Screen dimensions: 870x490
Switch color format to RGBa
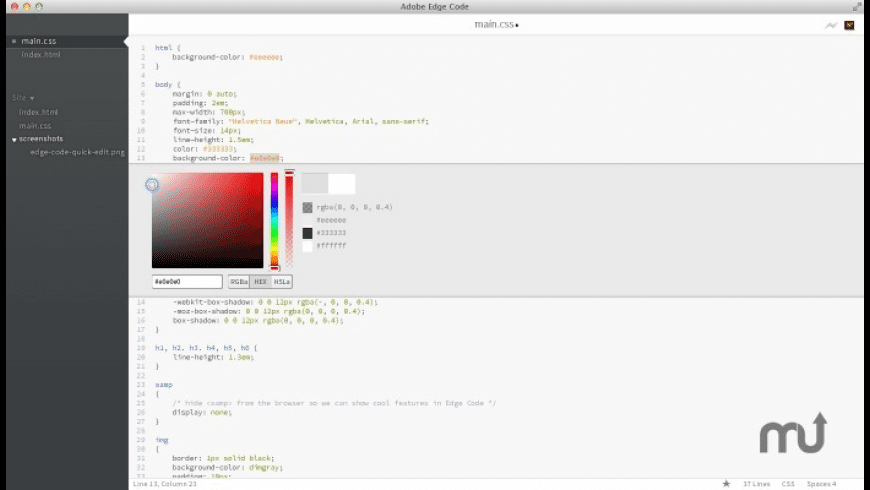click(239, 282)
